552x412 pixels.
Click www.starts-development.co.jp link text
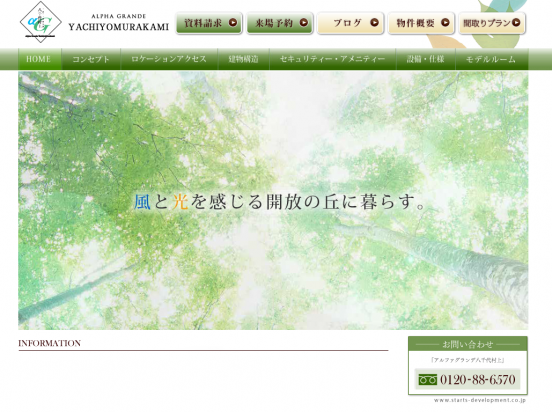click(480, 400)
